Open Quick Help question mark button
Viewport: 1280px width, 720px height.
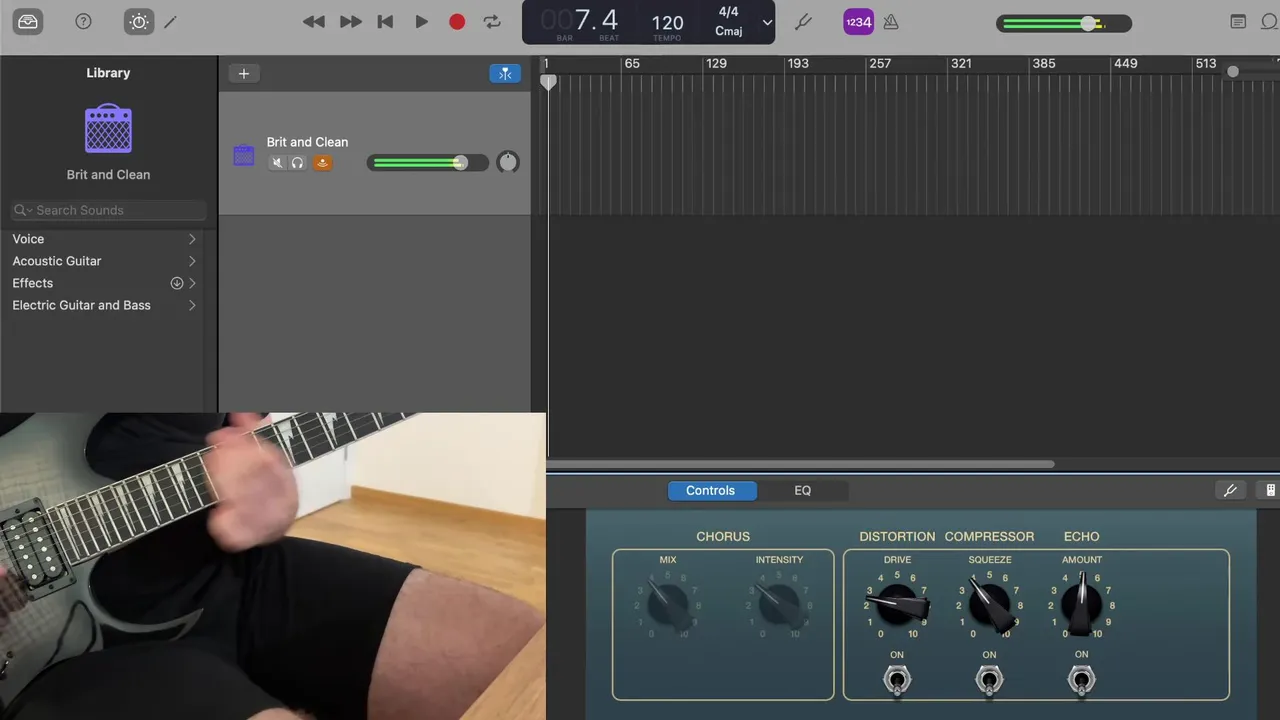(84, 22)
